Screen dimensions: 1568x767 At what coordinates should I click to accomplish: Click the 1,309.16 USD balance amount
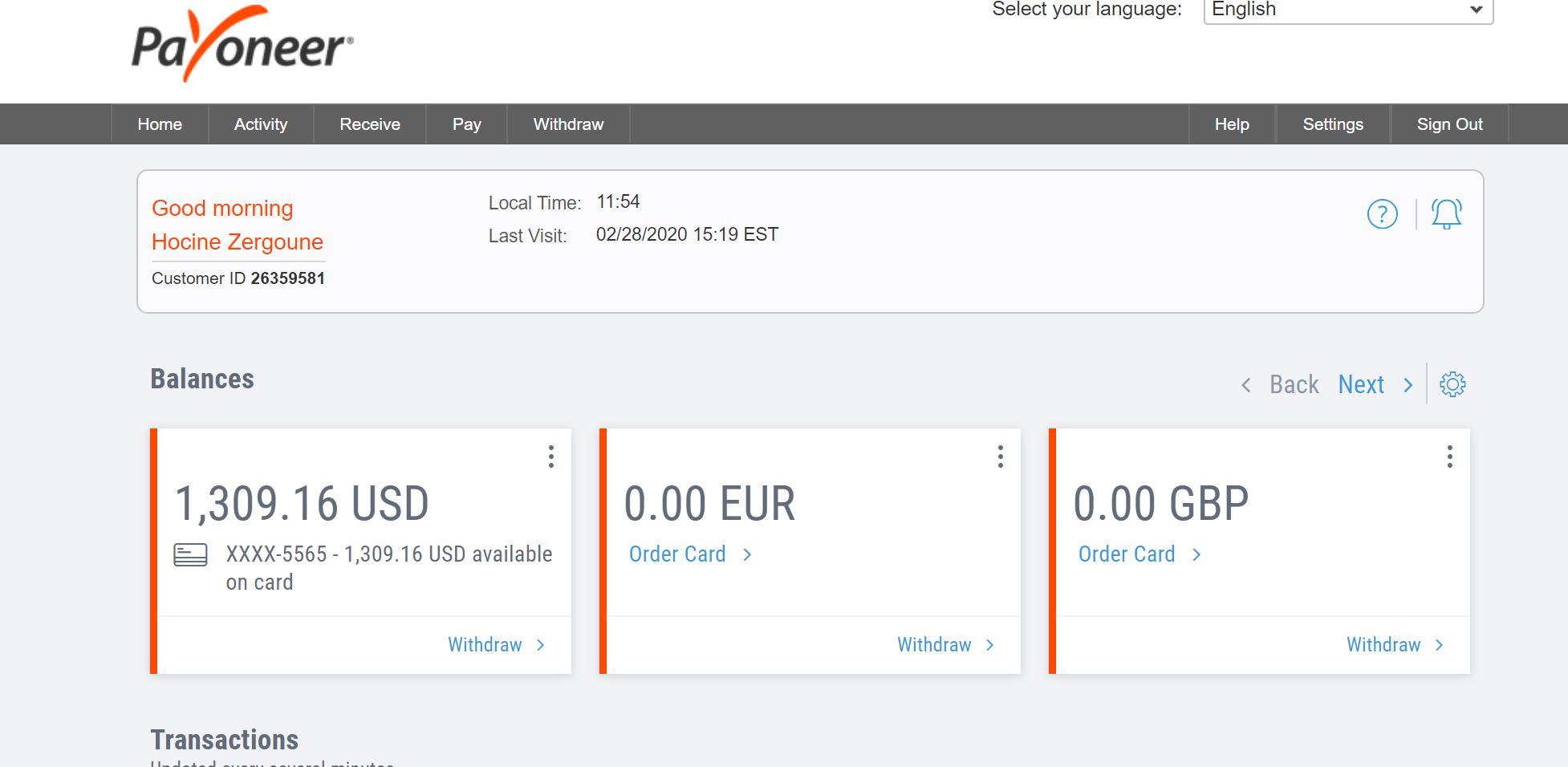coord(302,504)
